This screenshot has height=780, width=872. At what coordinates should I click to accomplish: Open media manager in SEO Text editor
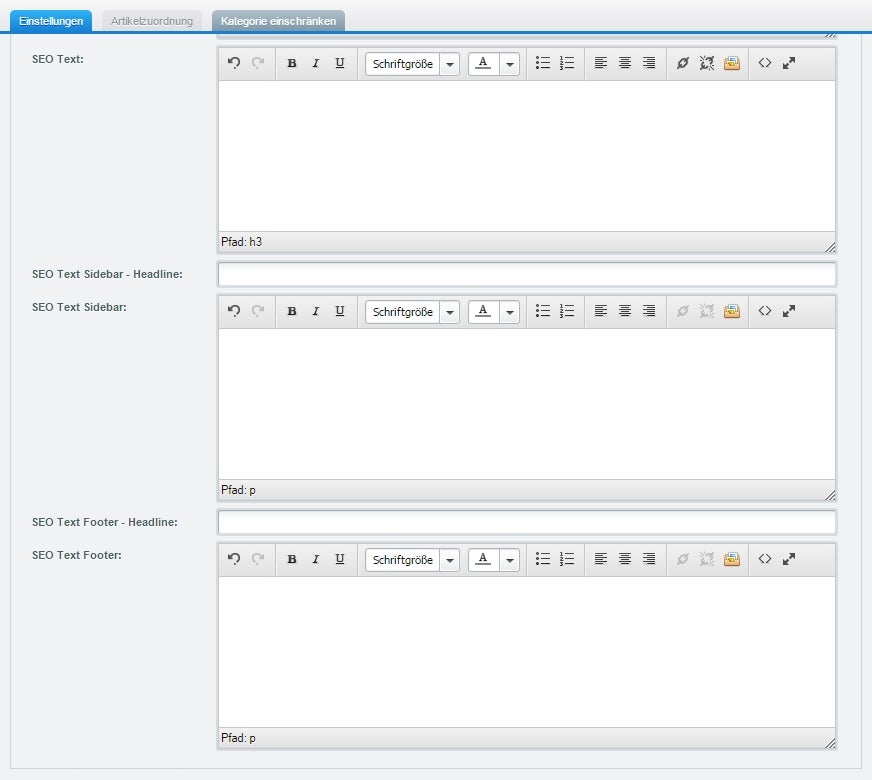point(731,63)
